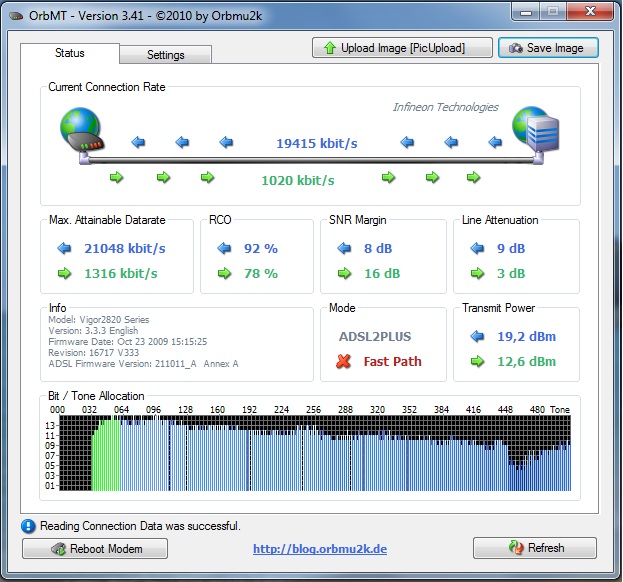Click the Revision: 16717 V333 line
Screen dimensions: 623x582
[x=93, y=352]
